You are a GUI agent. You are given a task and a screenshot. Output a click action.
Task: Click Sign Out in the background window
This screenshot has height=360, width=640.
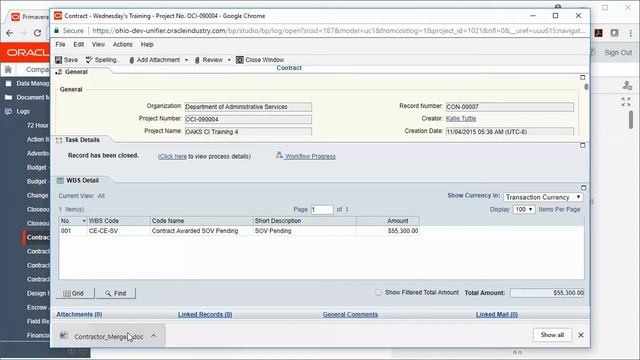[618, 53]
